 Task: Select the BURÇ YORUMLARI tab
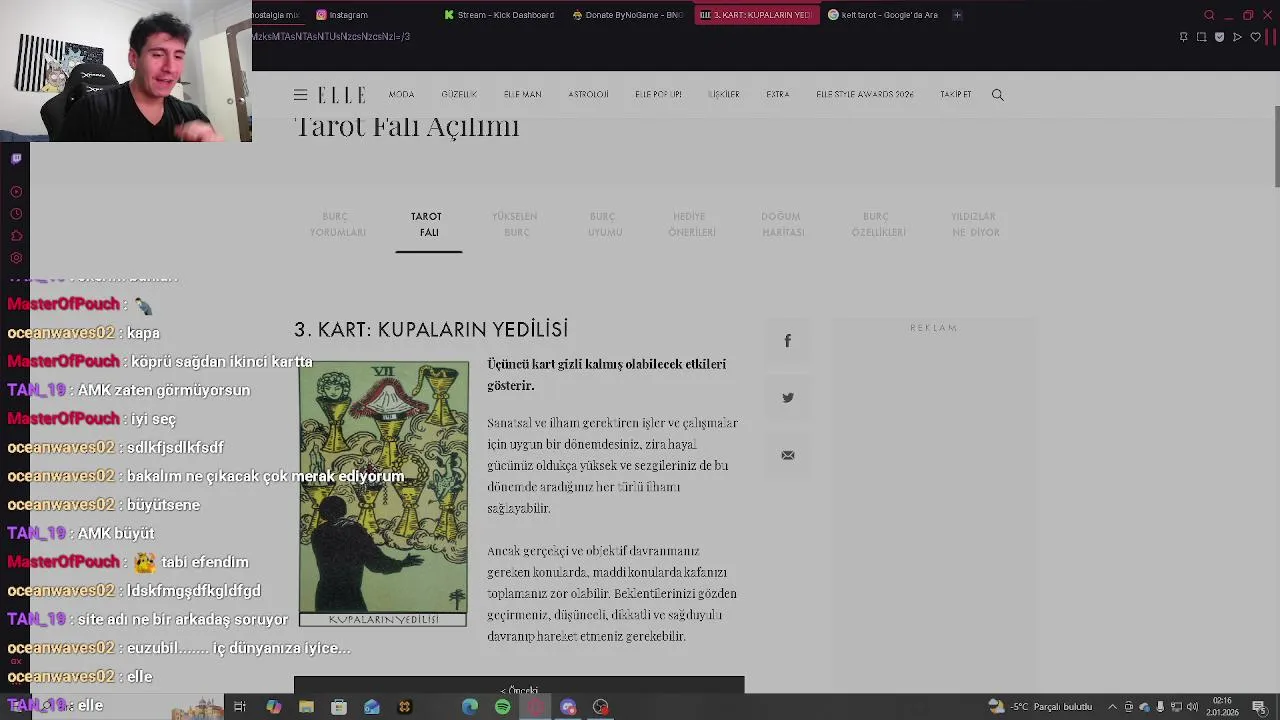(337, 224)
